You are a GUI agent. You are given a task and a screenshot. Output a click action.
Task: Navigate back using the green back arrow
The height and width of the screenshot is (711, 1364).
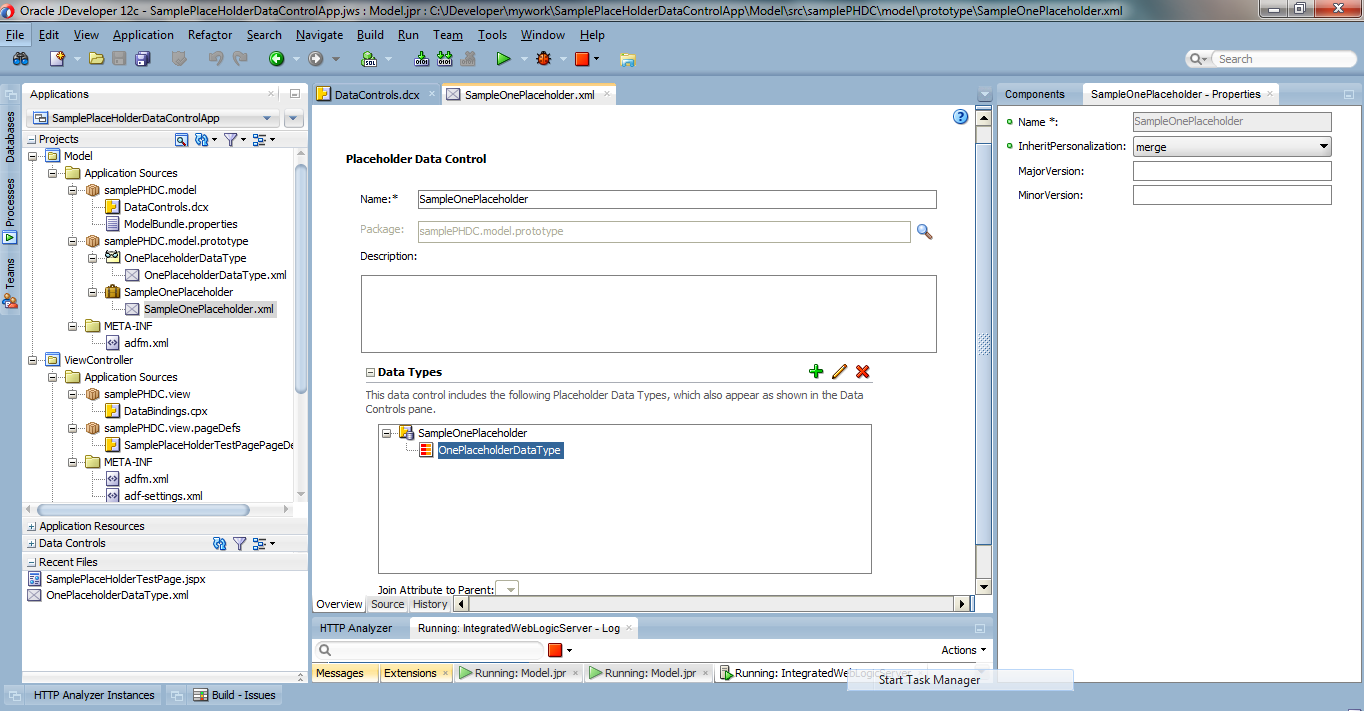pos(277,58)
